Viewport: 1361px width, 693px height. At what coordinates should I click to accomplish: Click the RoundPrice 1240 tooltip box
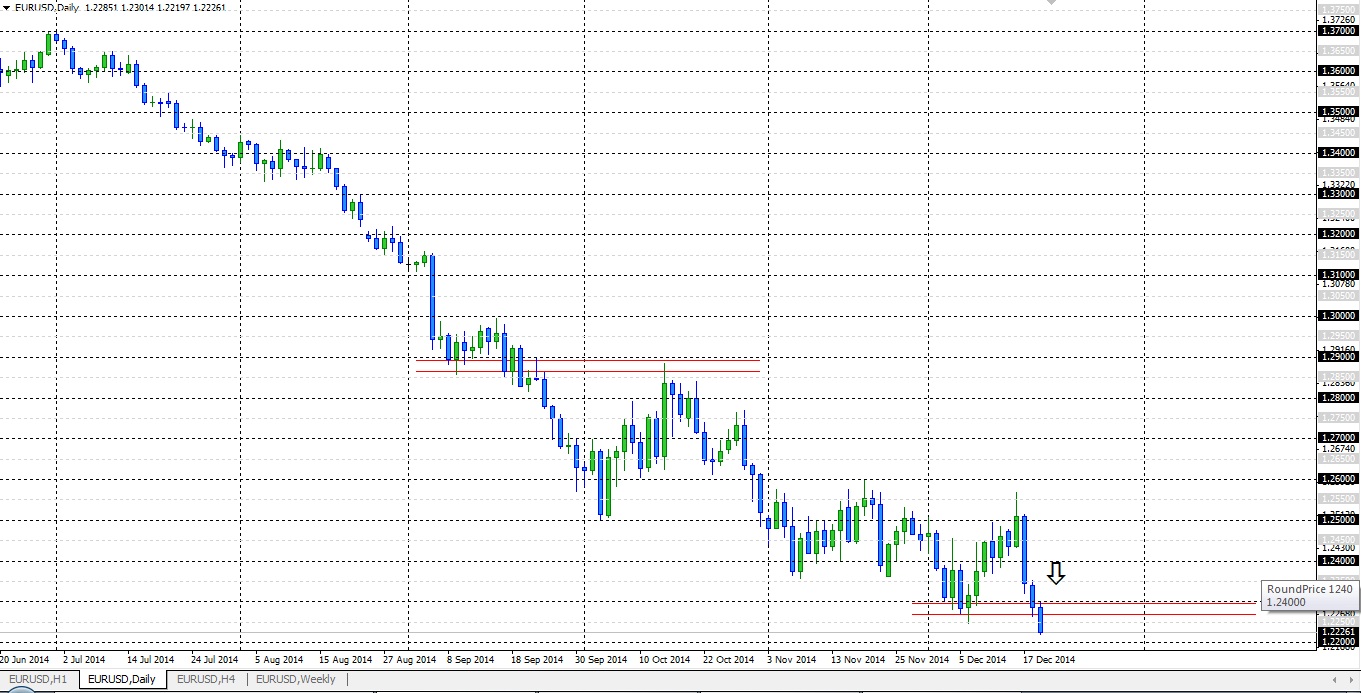pyautogui.click(x=1309, y=596)
